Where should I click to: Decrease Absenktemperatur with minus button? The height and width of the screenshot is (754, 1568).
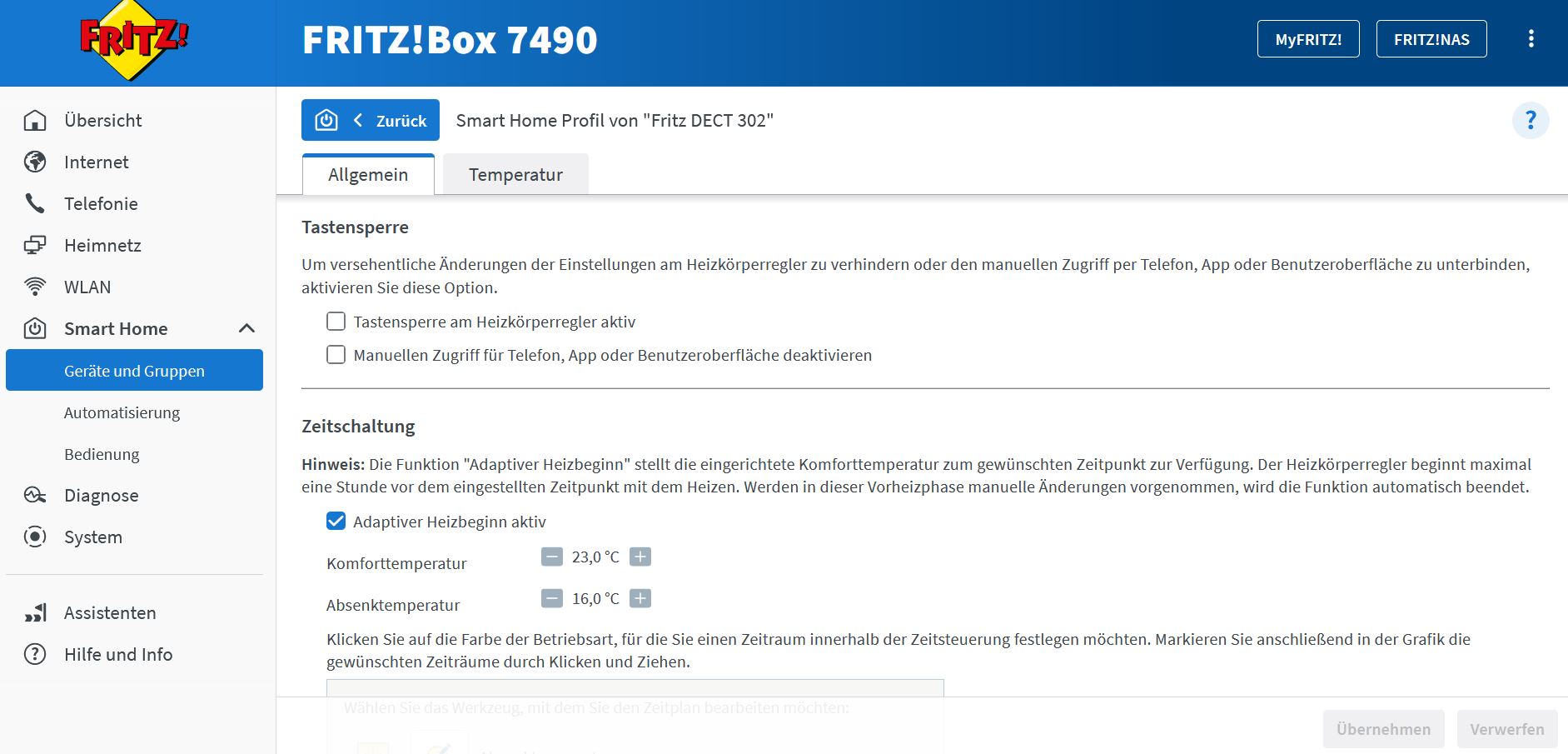552,598
